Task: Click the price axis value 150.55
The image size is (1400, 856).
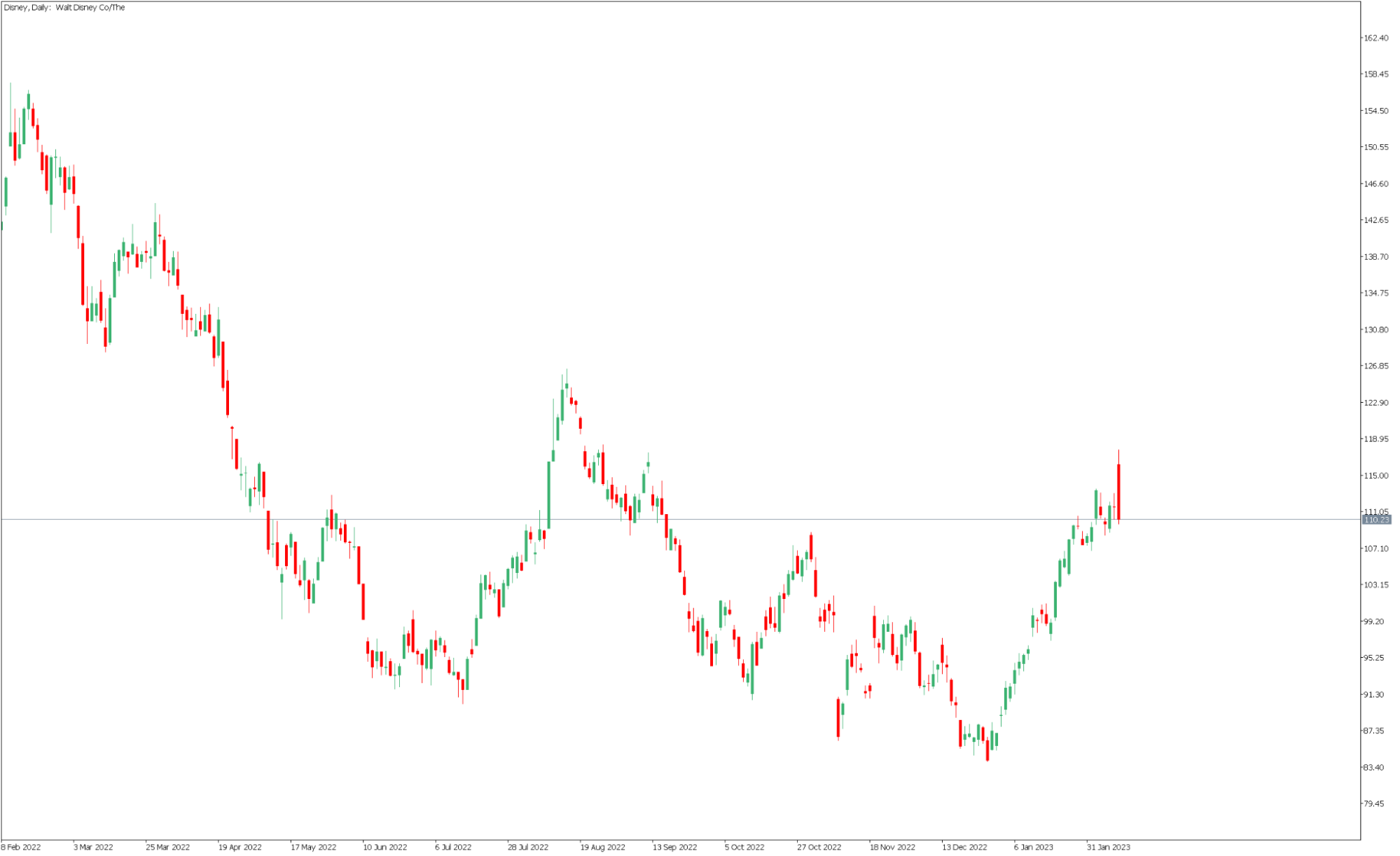Action: pos(1375,147)
